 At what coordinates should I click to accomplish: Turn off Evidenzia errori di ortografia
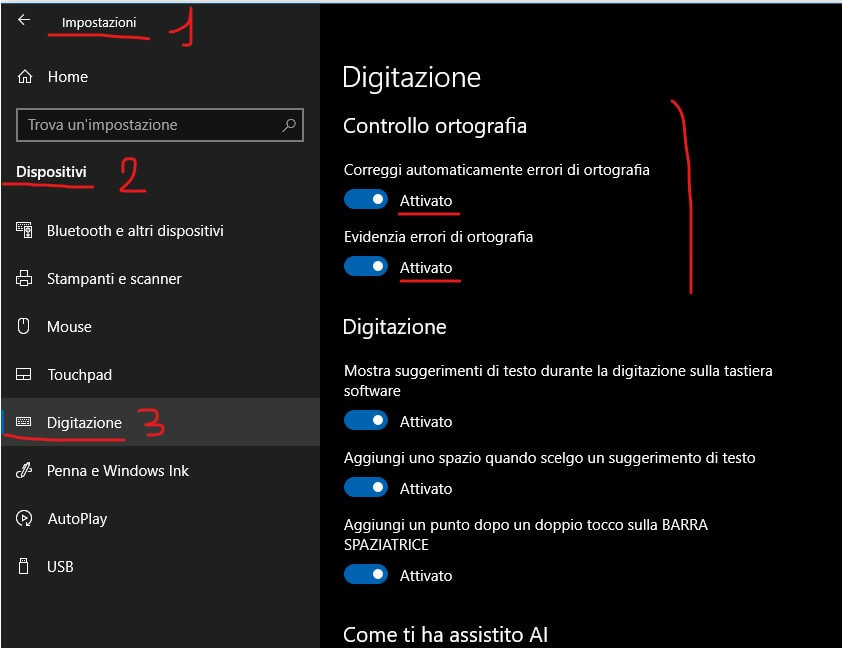pos(365,267)
